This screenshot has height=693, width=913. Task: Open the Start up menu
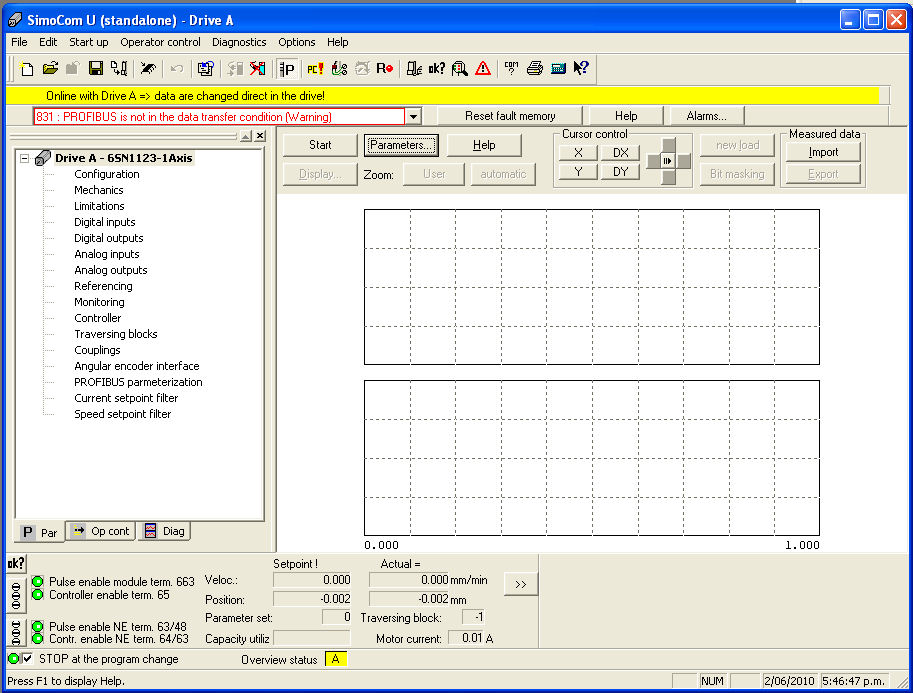click(89, 42)
